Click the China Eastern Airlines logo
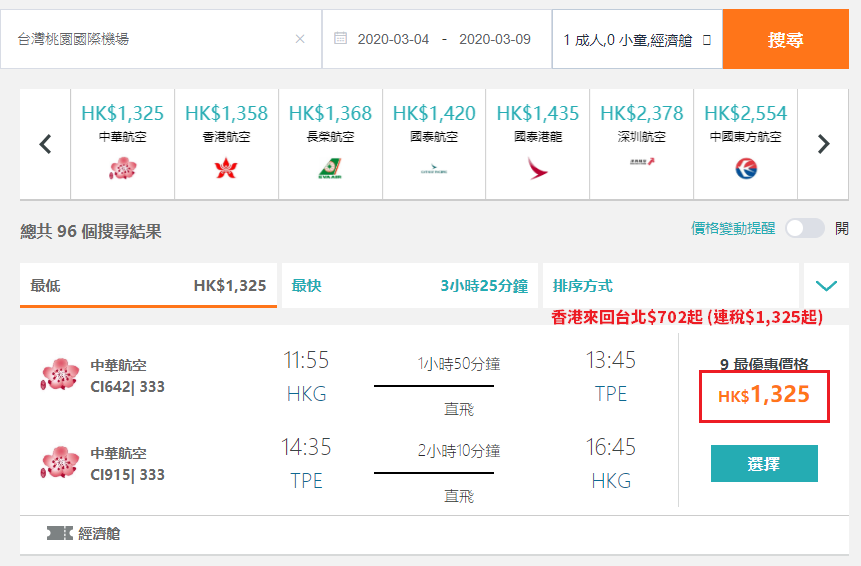The image size is (861, 566). [746, 169]
